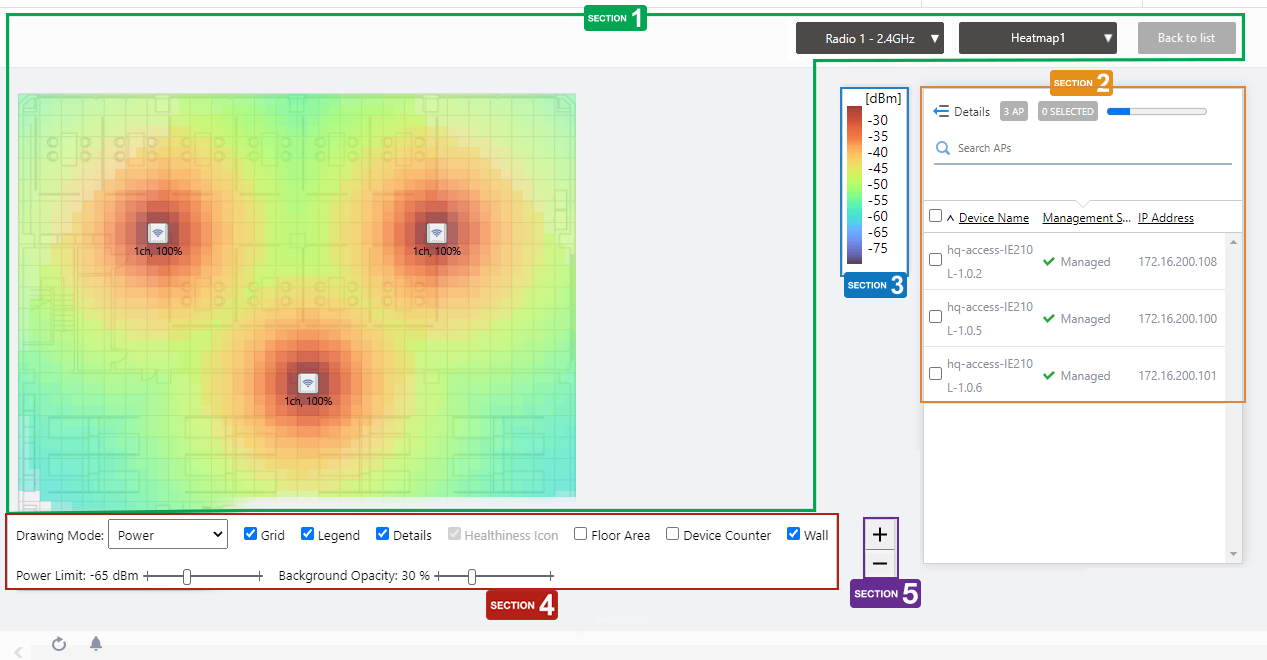Screen dimensions: 1267x660
Task: Toggle the Wall checkbox
Action: 794,534
